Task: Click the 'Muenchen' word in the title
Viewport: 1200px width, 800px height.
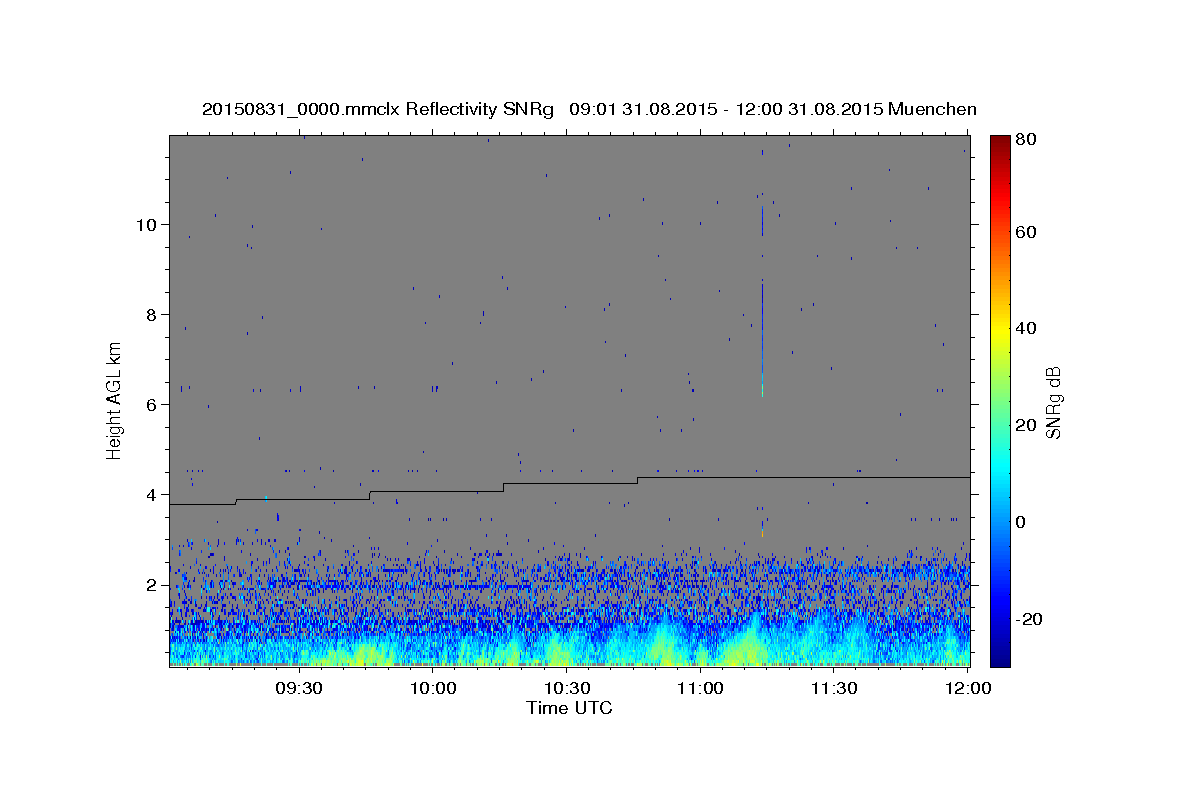Action: coord(932,109)
